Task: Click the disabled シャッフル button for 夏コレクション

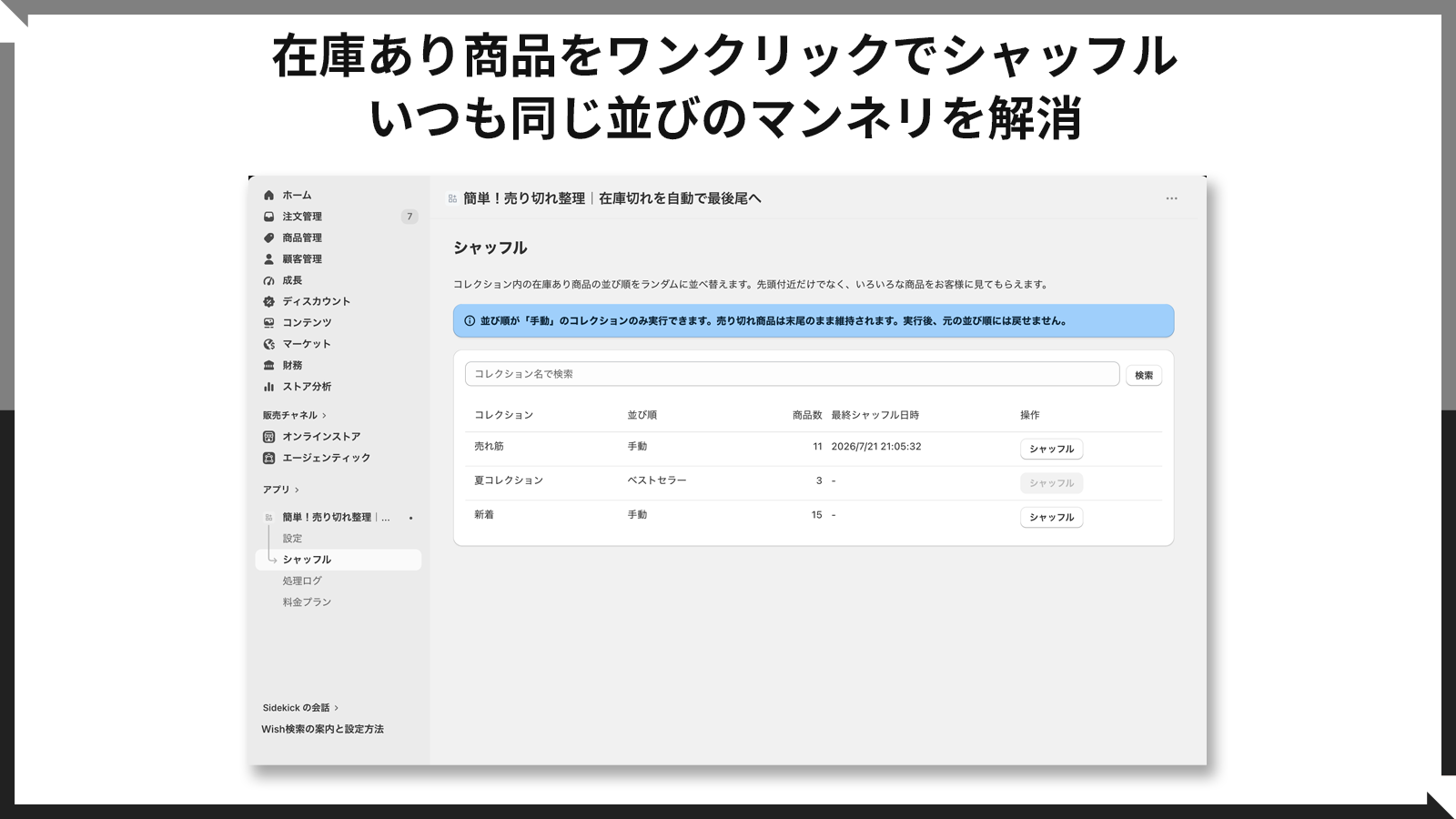Action: 1051,483
